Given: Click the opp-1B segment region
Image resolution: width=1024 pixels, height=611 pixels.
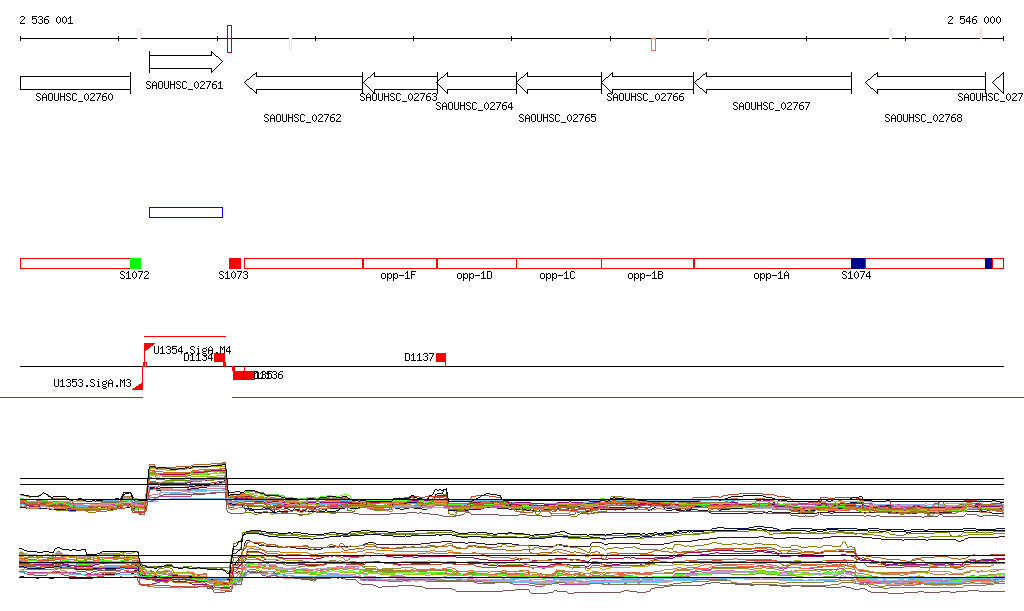Looking at the screenshot, I should 647,263.
